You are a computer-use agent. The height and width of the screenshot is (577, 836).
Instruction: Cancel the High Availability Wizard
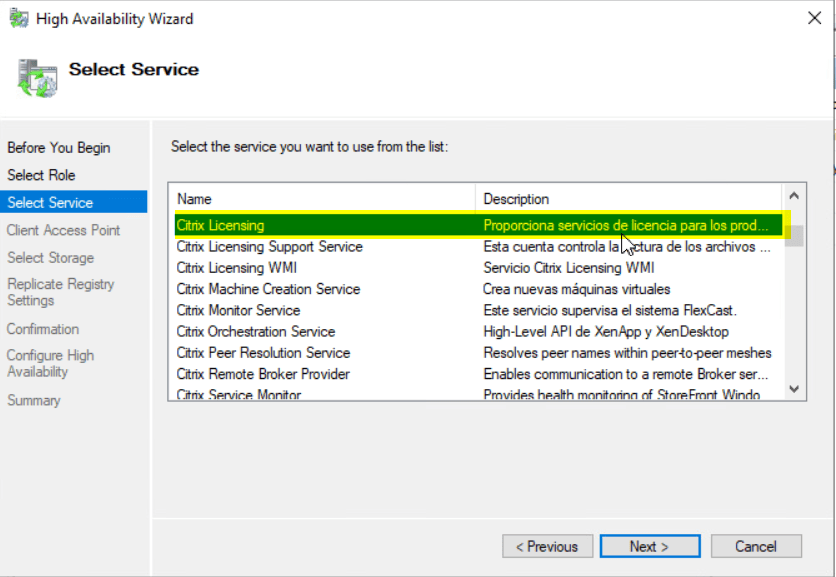click(755, 546)
